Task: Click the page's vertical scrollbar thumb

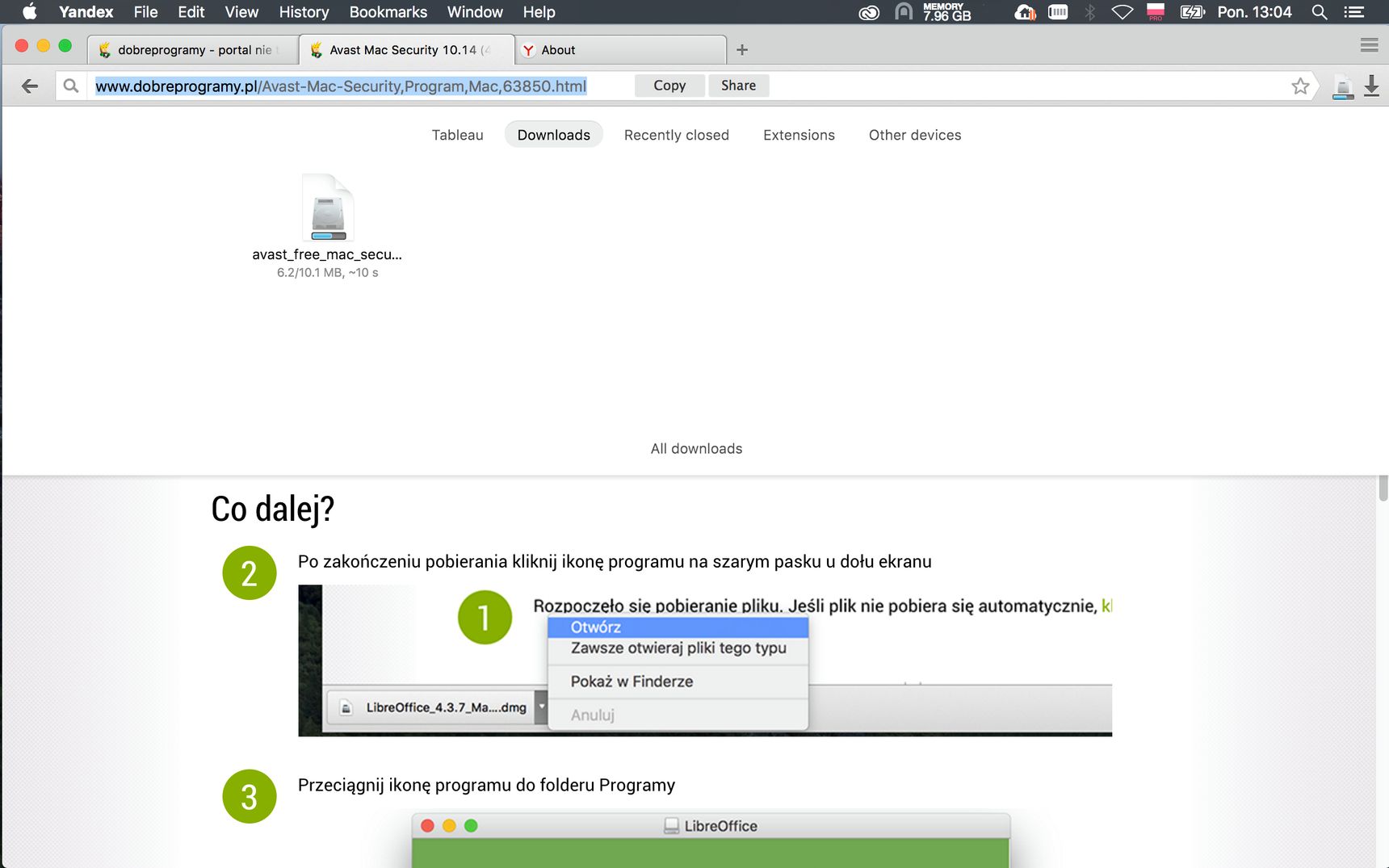Action: click(1383, 489)
